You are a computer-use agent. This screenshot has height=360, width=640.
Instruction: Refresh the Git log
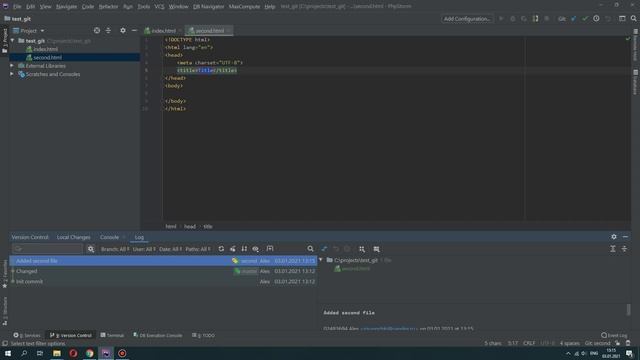(x=221, y=249)
